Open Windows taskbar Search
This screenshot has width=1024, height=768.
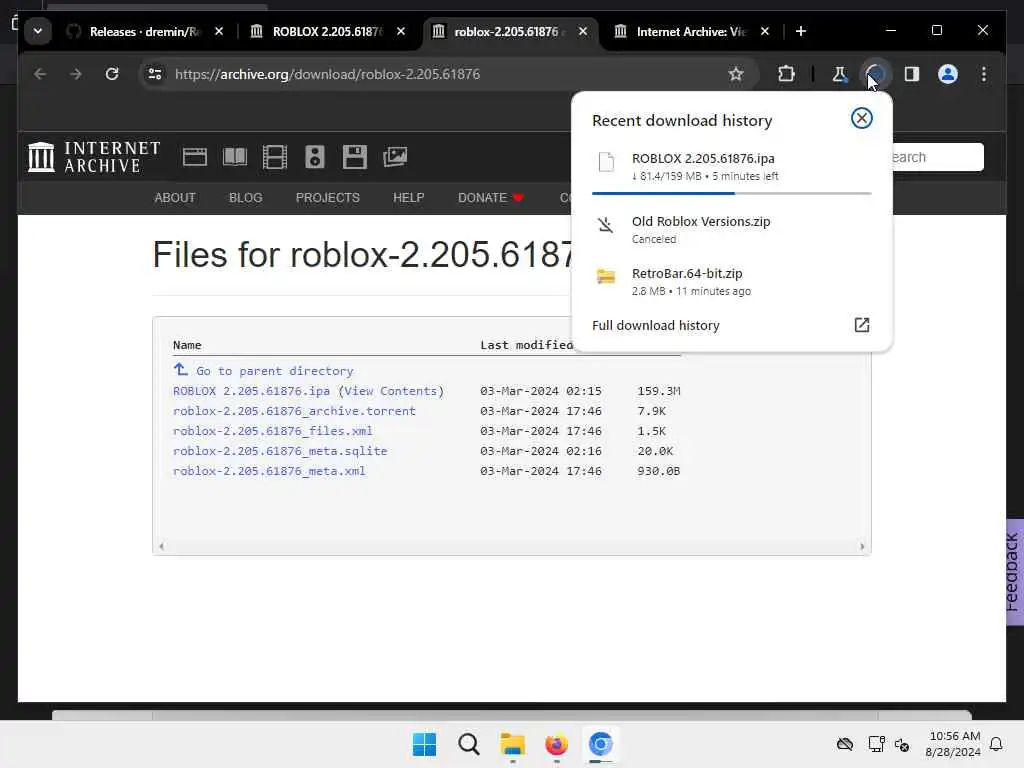point(469,744)
